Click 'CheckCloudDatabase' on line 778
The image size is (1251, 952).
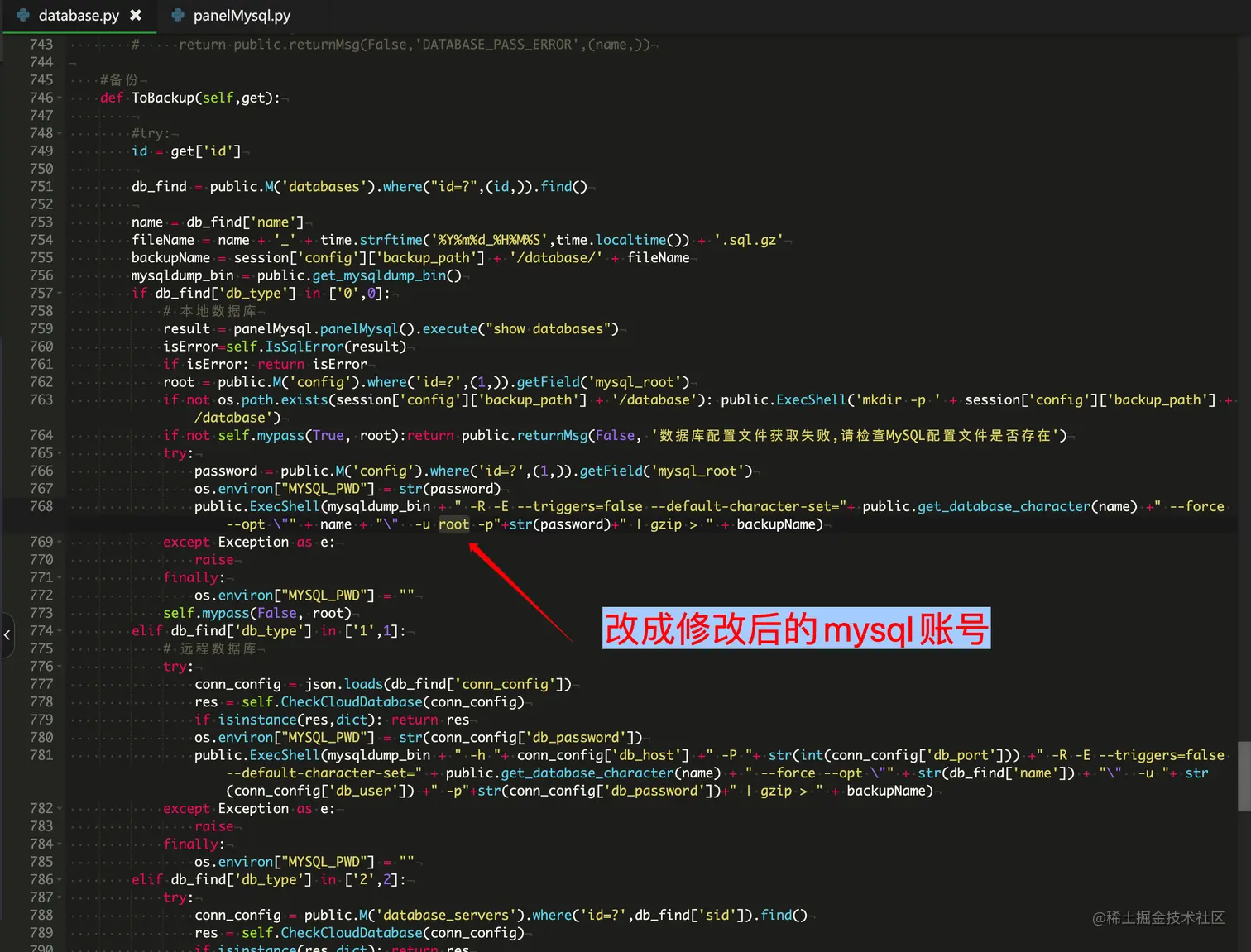pos(352,702)
